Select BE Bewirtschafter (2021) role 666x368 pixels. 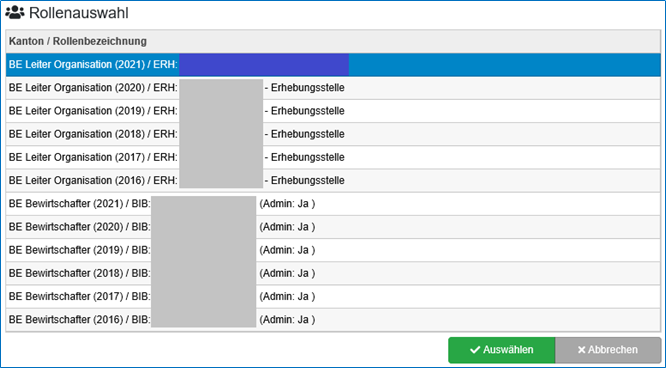coord(333,204)
